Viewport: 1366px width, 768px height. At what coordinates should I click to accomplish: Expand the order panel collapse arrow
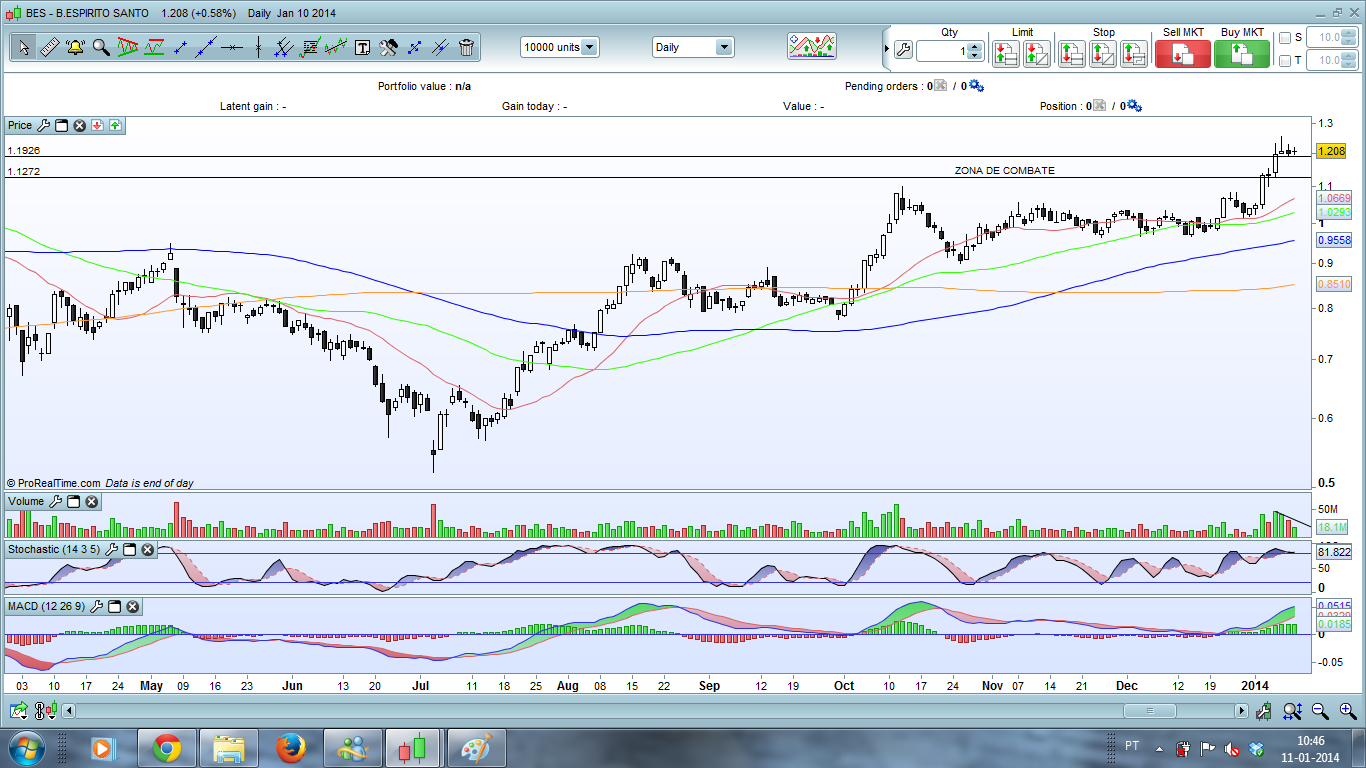[x=886, y=48]
